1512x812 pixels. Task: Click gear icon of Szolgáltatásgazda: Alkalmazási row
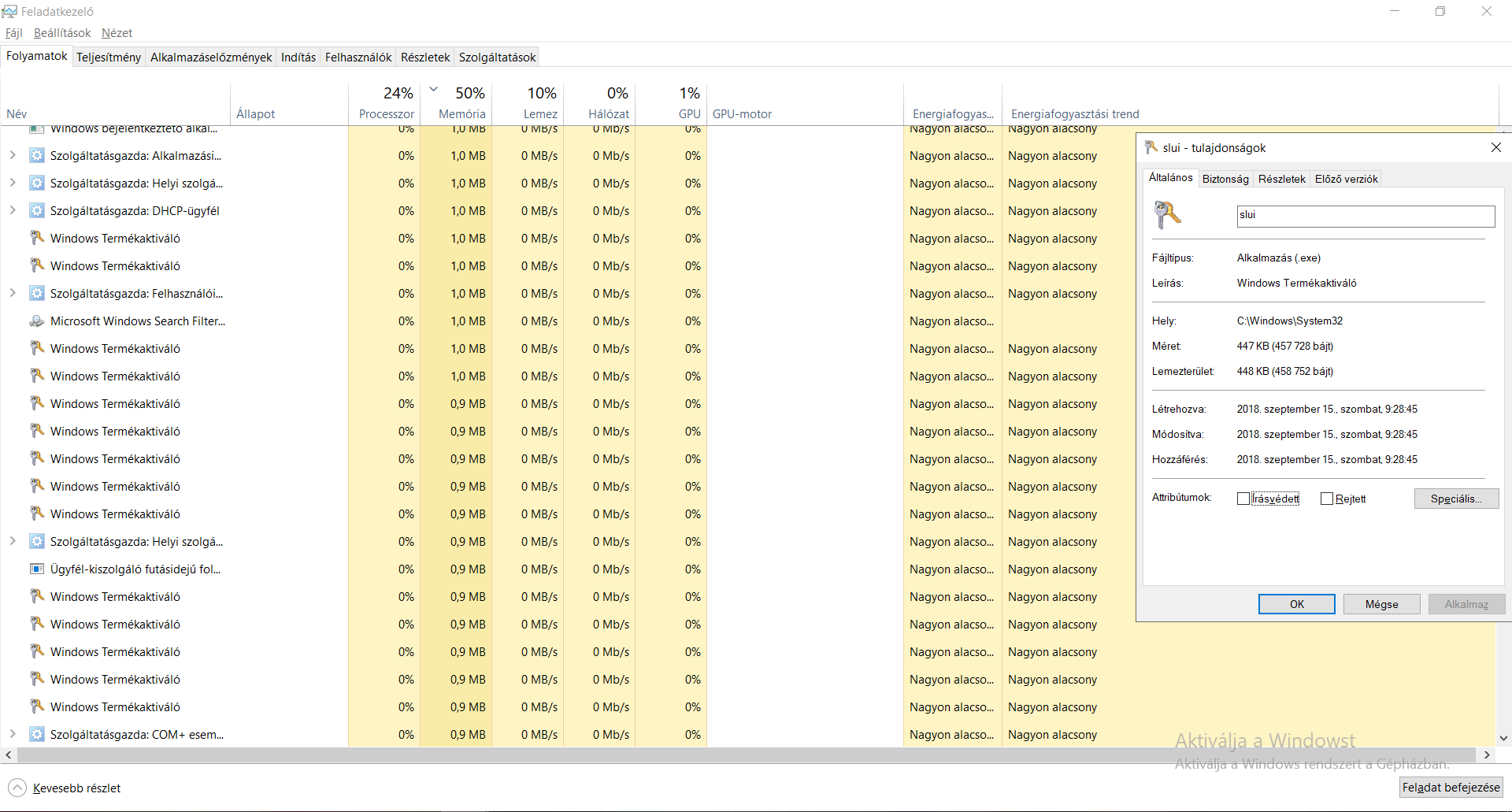click(x=36, y=156)
